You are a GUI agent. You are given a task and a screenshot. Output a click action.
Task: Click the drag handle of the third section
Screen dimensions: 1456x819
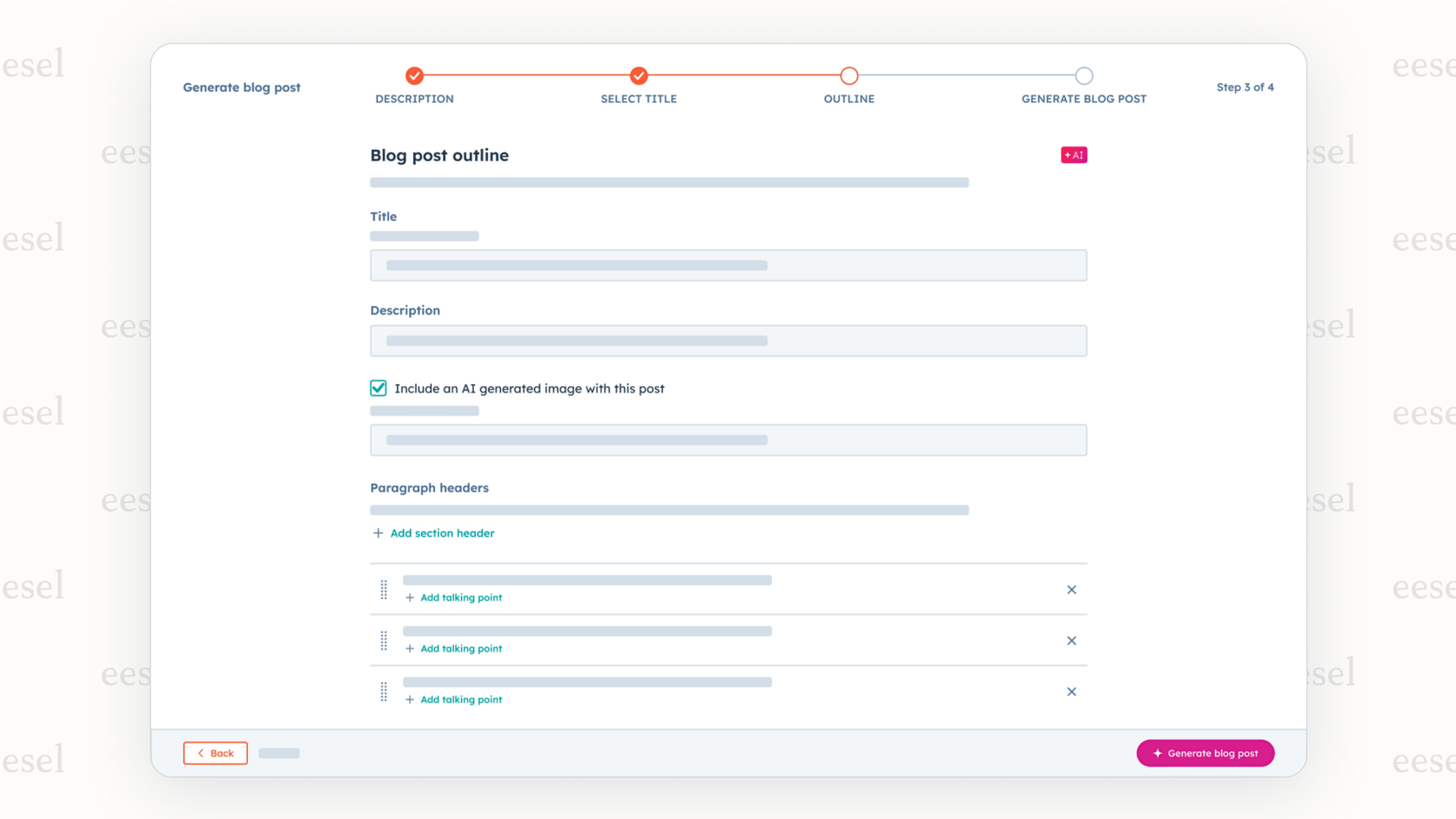[x=384, y=692]
